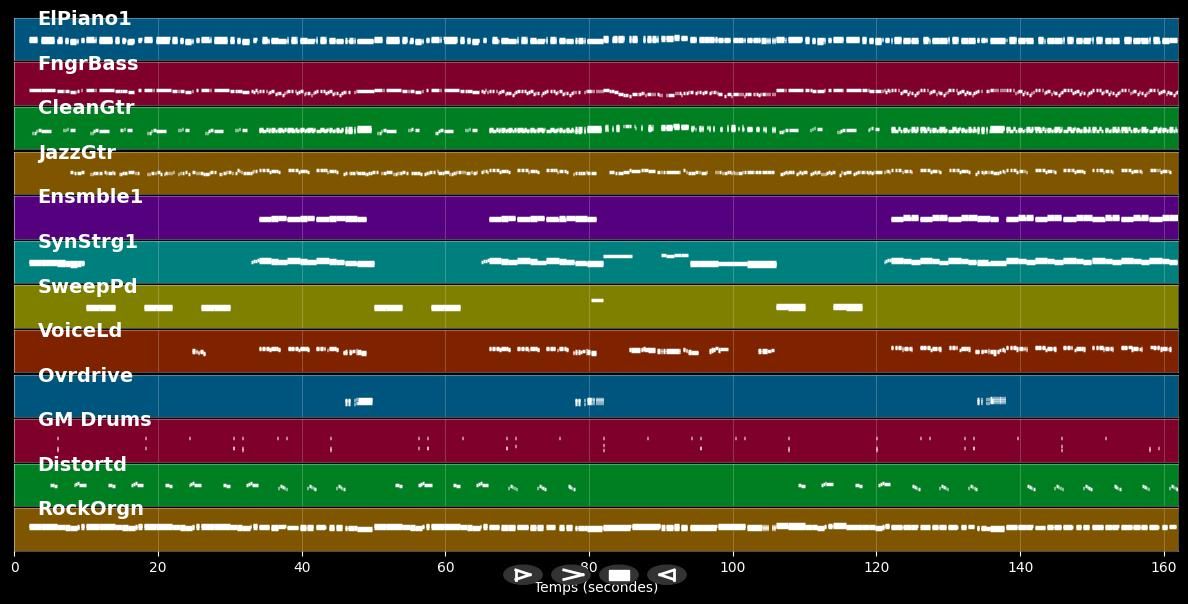Screen dimensions: 1188x604
Task: Click the left-pointing triangle playback button
Action: coord(667,575)
